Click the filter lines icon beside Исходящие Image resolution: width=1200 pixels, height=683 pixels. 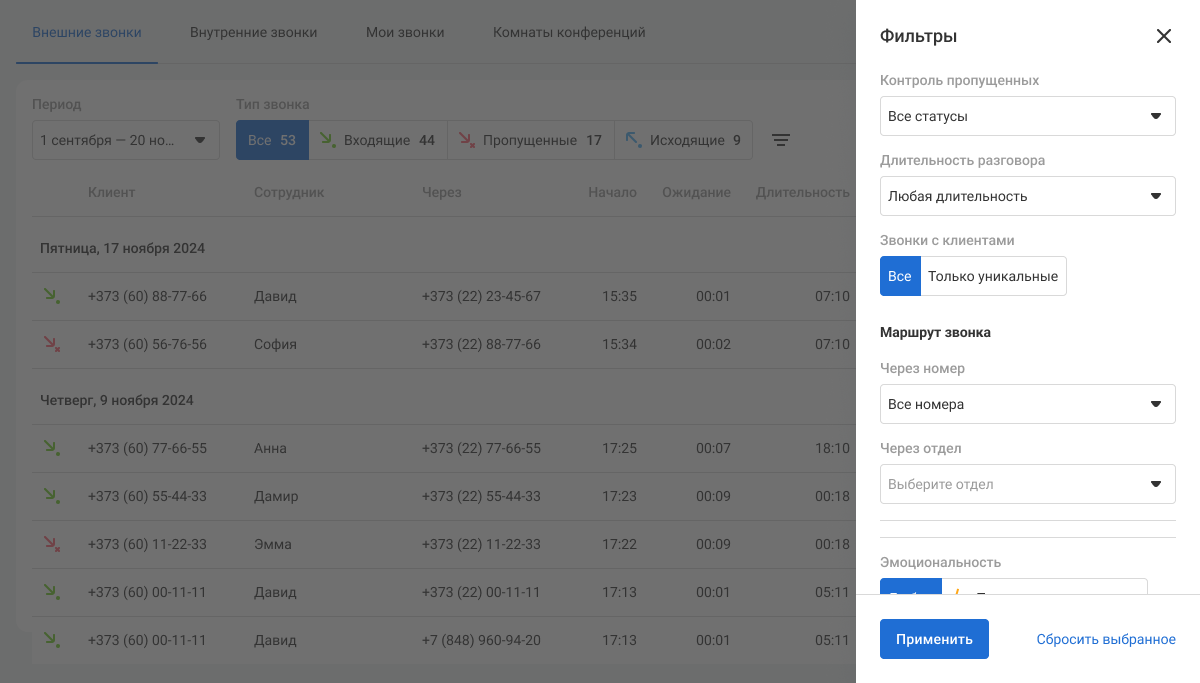coord(781,141)
